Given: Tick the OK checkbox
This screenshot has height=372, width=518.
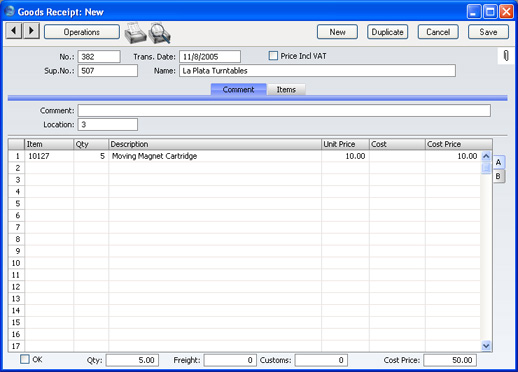Looking at the screenshot, I should click(x=25, y=359).
